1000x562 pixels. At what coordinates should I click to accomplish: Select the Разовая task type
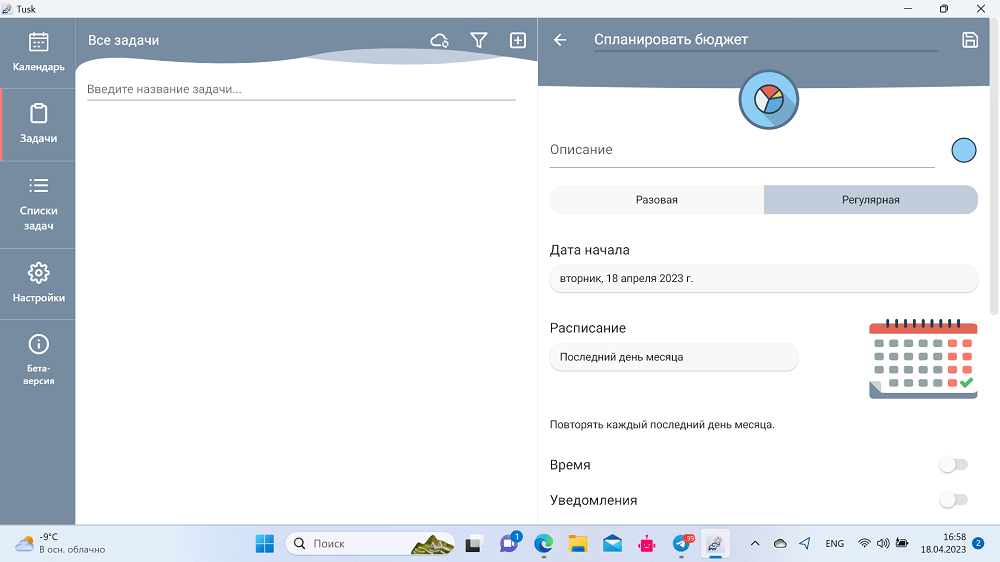click(x=657, y=200)
